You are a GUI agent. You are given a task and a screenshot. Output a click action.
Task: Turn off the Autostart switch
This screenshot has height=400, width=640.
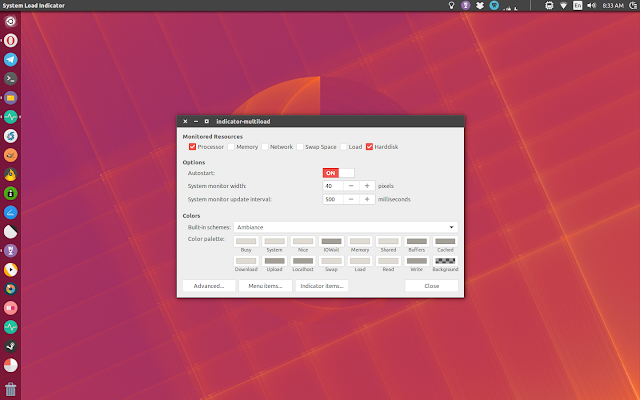[338, 173]
